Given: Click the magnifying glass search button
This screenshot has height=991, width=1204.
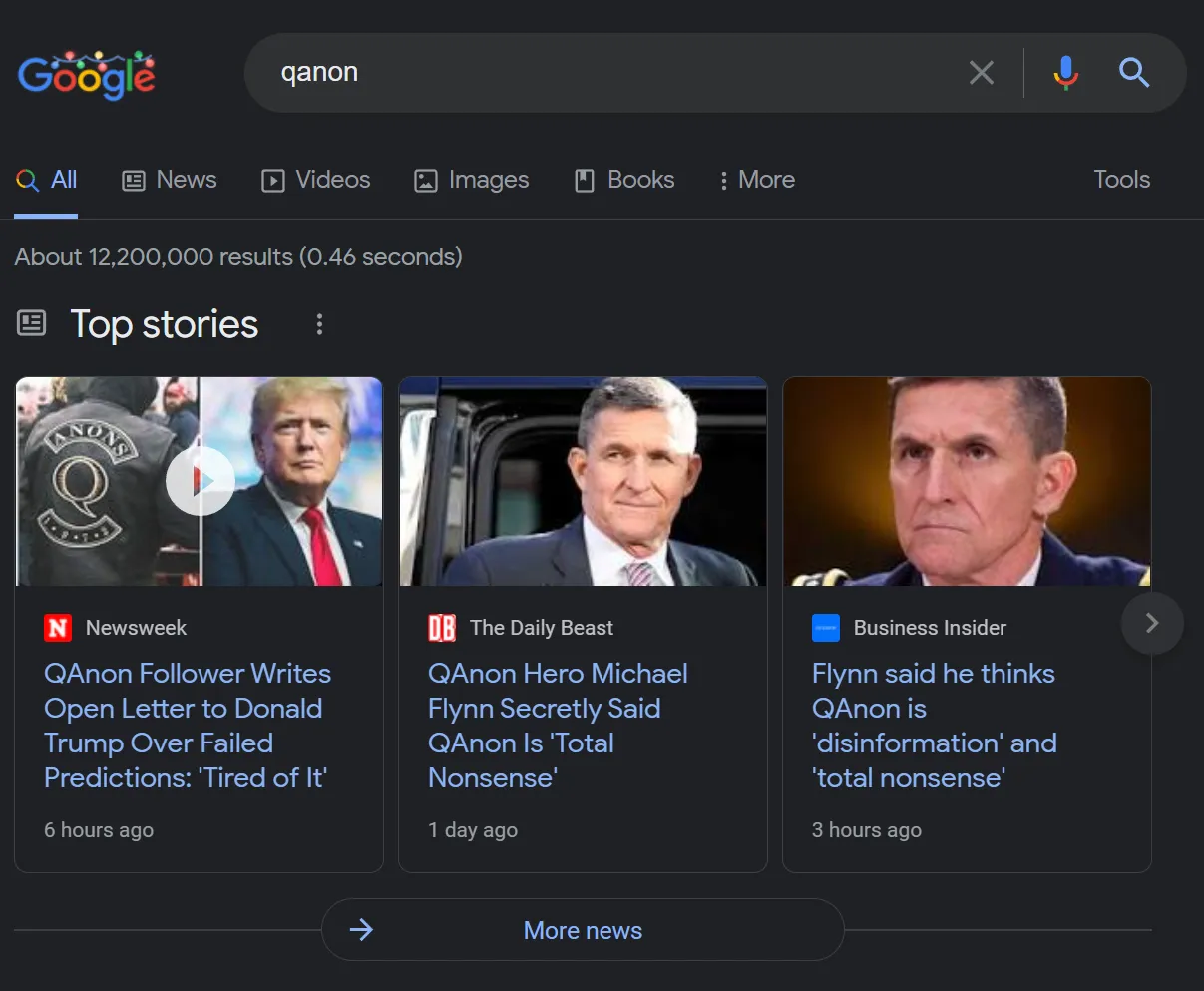Looking at the screenshot, I should [1134, 72].
